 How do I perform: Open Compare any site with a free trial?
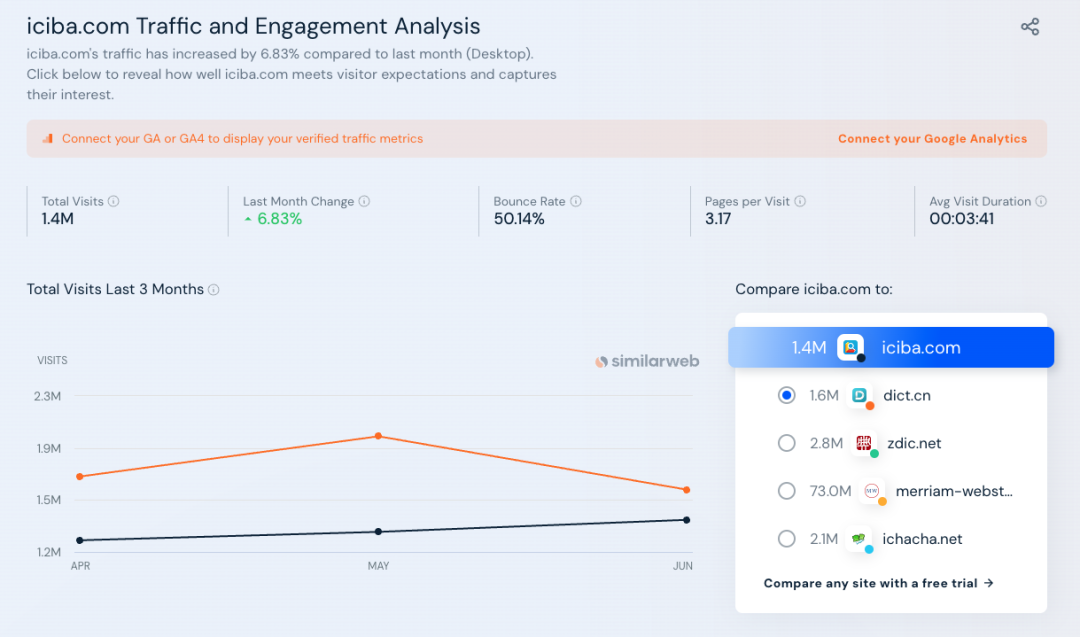pos(878,583)
